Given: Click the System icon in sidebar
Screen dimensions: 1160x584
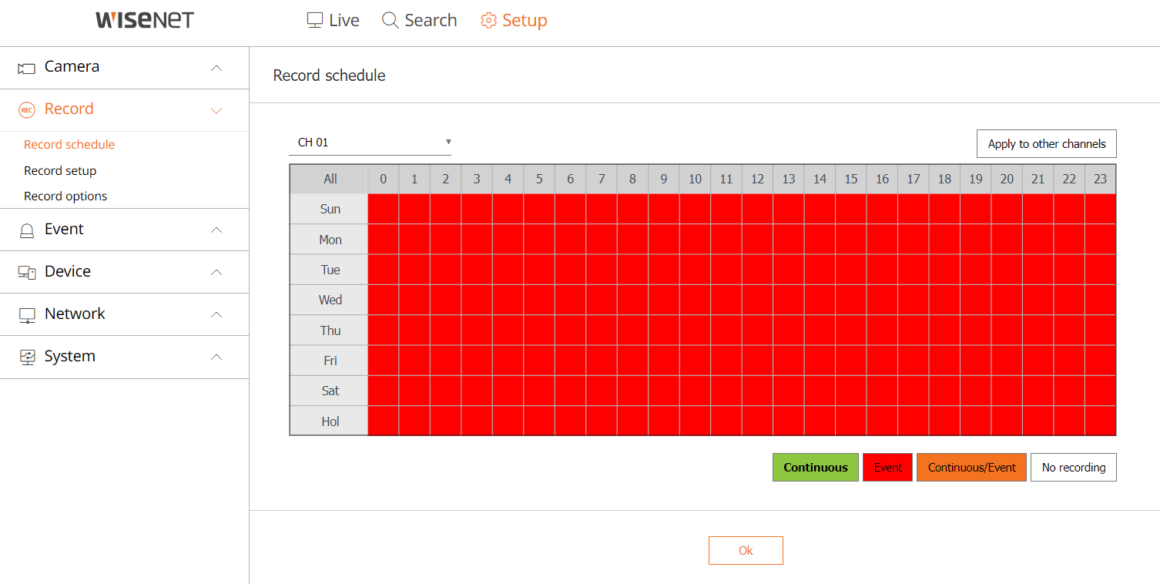Looking at the screenshot, I should point(27,358).
